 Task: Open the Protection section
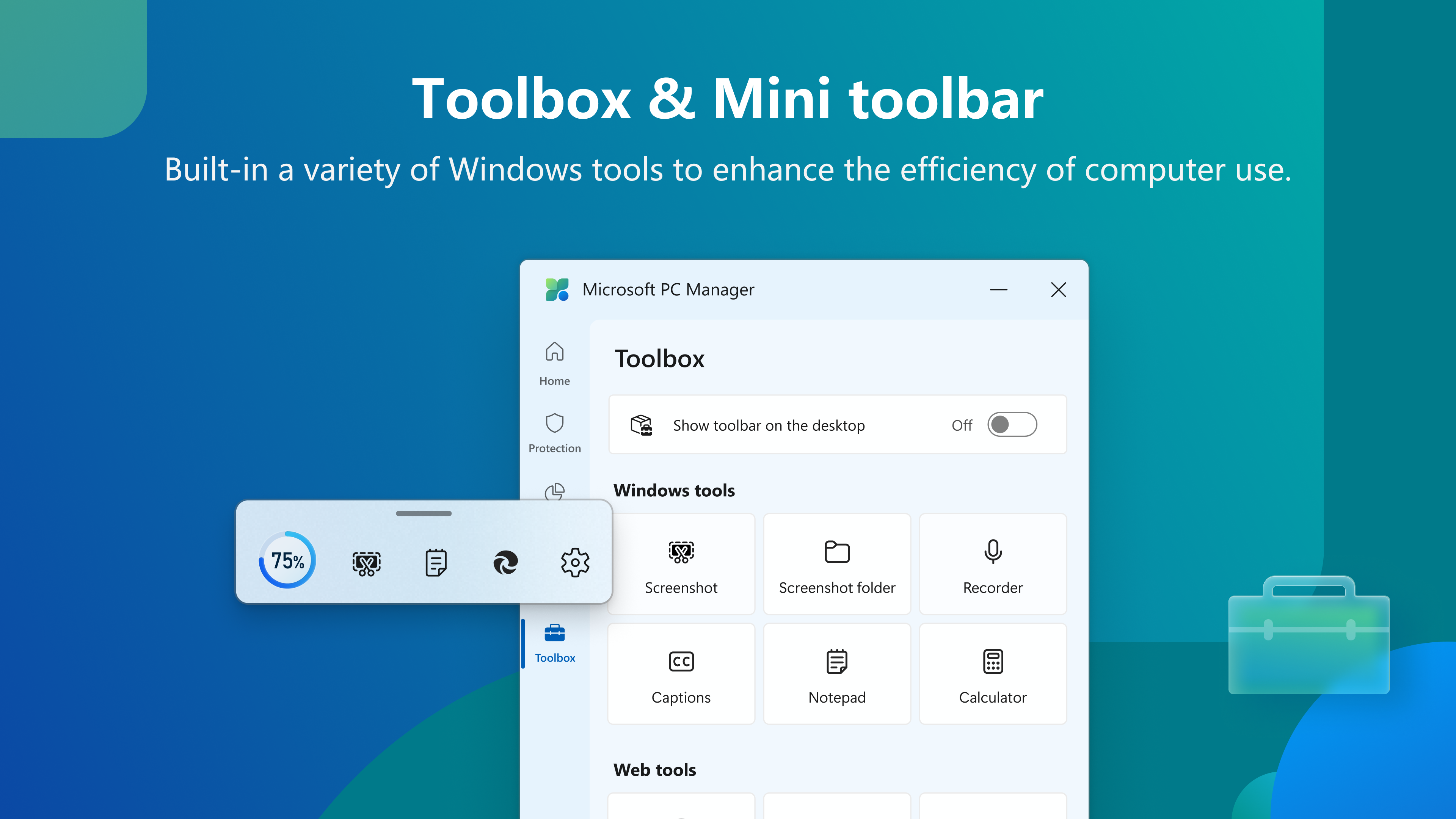click(x=554, y=433)
